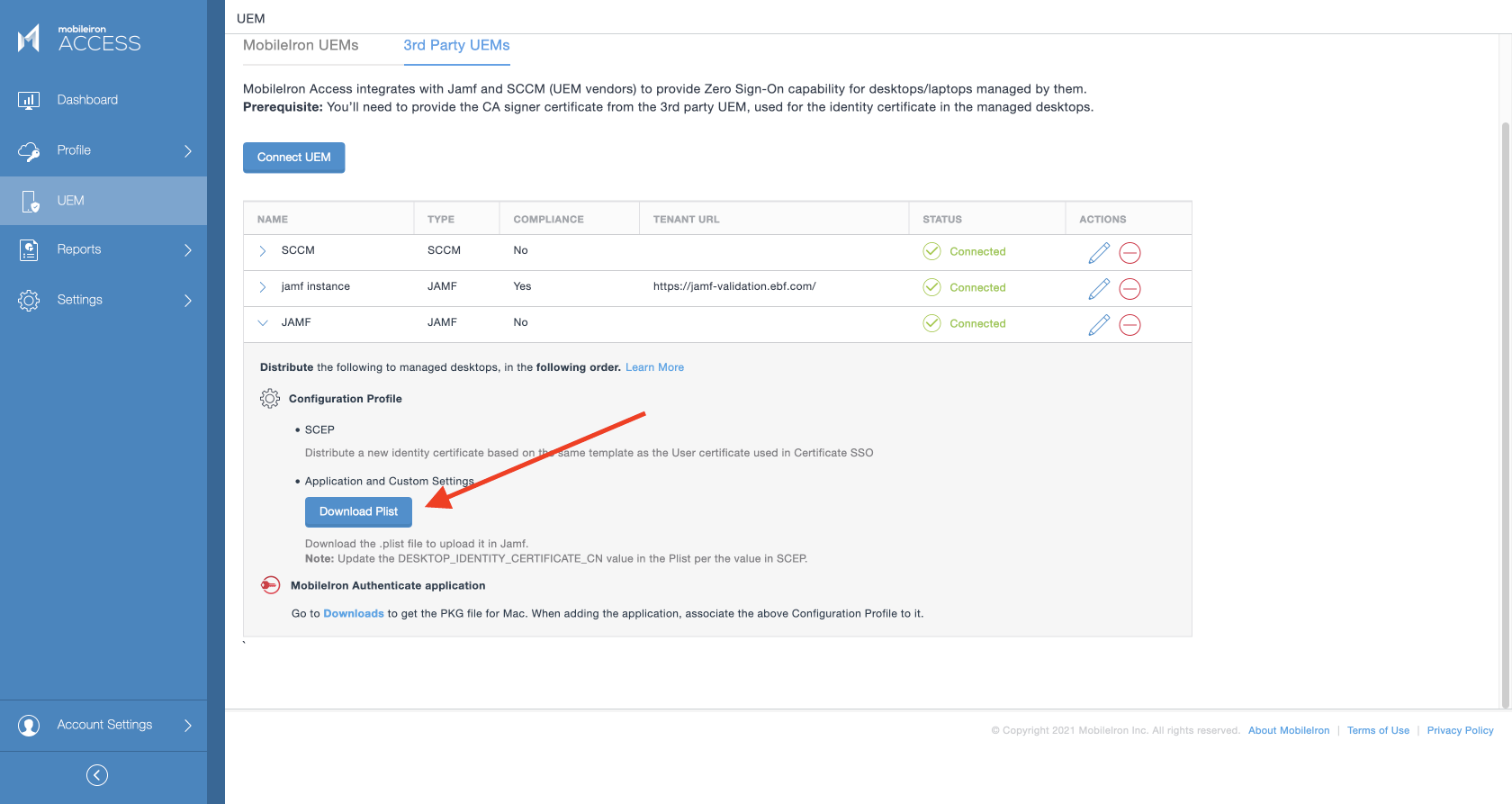Collapse the sidebar with the back arrow icon
The height and width of the screenshot is (804, 1512).
(97, 775)
